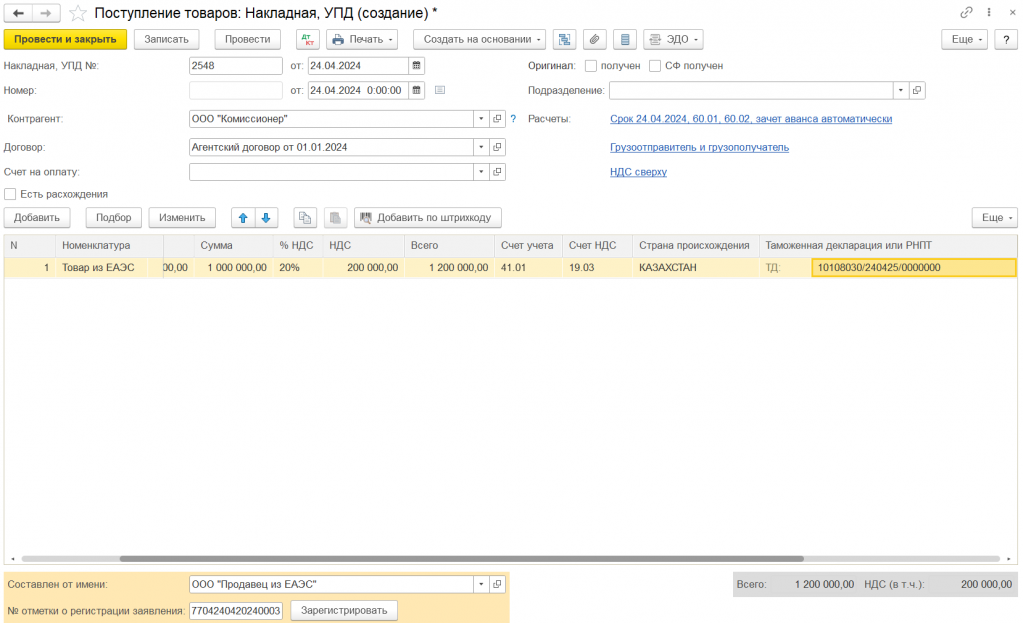1023x623 pixels.
Task: Copy the selected table row
Action: coord(305,218)
